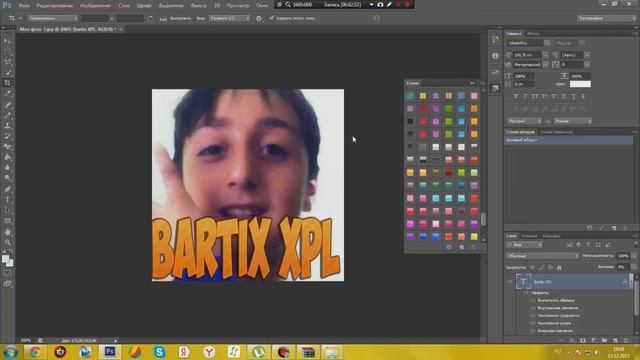
Task: Toggle lock transparent pixels
Action: click(x=532, y=268)
